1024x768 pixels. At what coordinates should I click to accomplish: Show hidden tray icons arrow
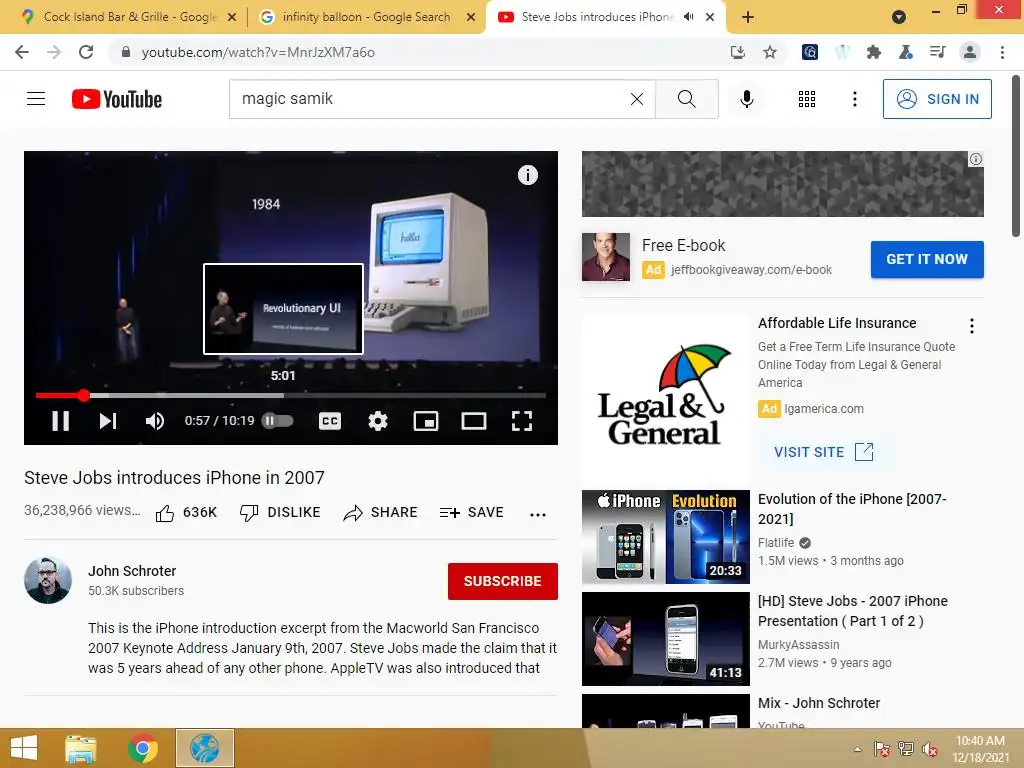857,749
